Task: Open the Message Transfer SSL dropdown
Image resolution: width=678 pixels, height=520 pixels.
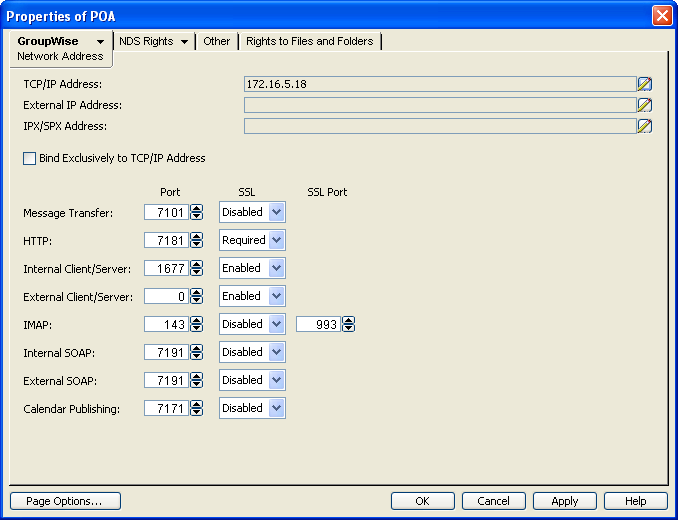Action: tap(276, 212)
